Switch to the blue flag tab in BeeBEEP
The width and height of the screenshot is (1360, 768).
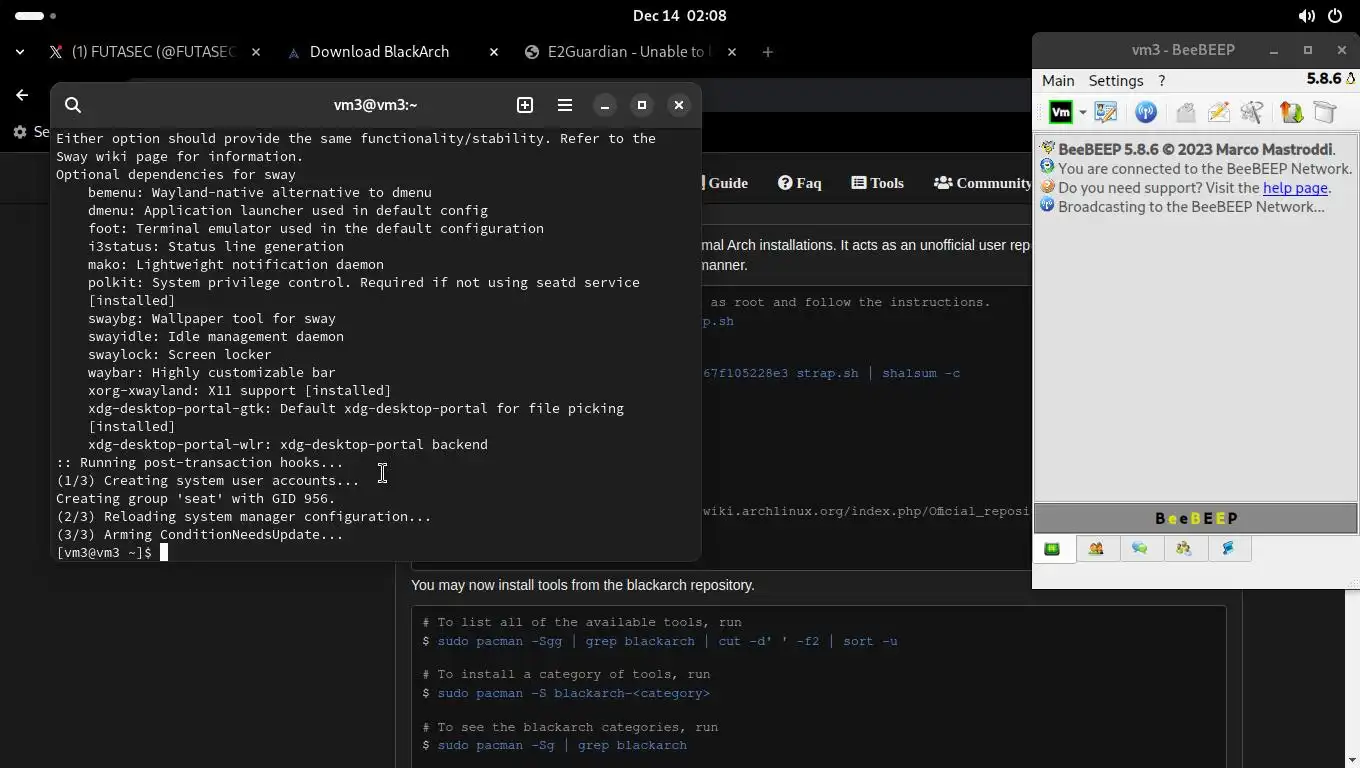tap(1229, 548)
